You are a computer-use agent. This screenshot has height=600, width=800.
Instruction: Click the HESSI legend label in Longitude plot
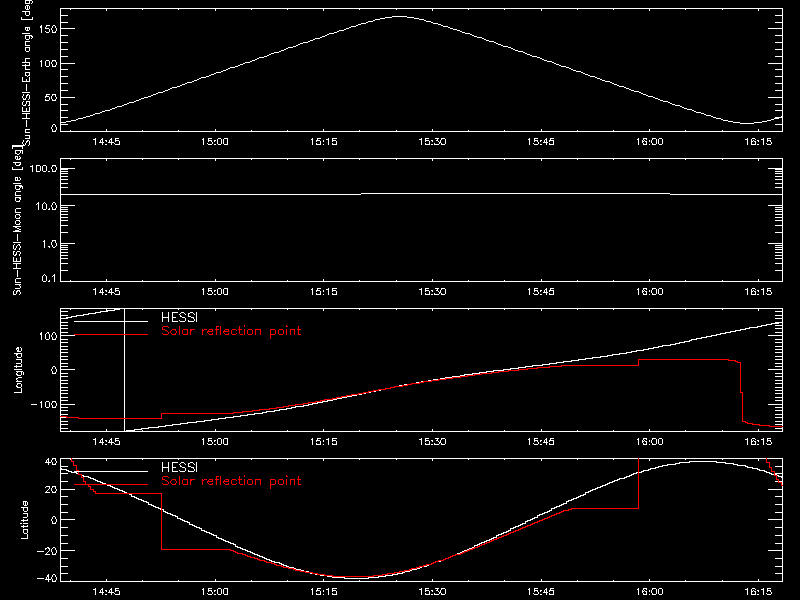pyautogui.click(x=179, y=317)
